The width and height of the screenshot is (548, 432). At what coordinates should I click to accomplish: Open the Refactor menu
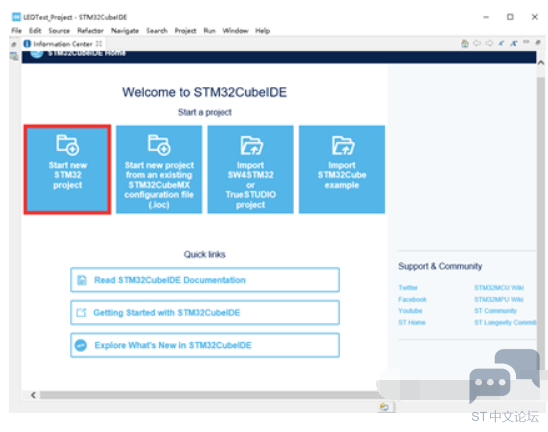[x=90, y=31]
